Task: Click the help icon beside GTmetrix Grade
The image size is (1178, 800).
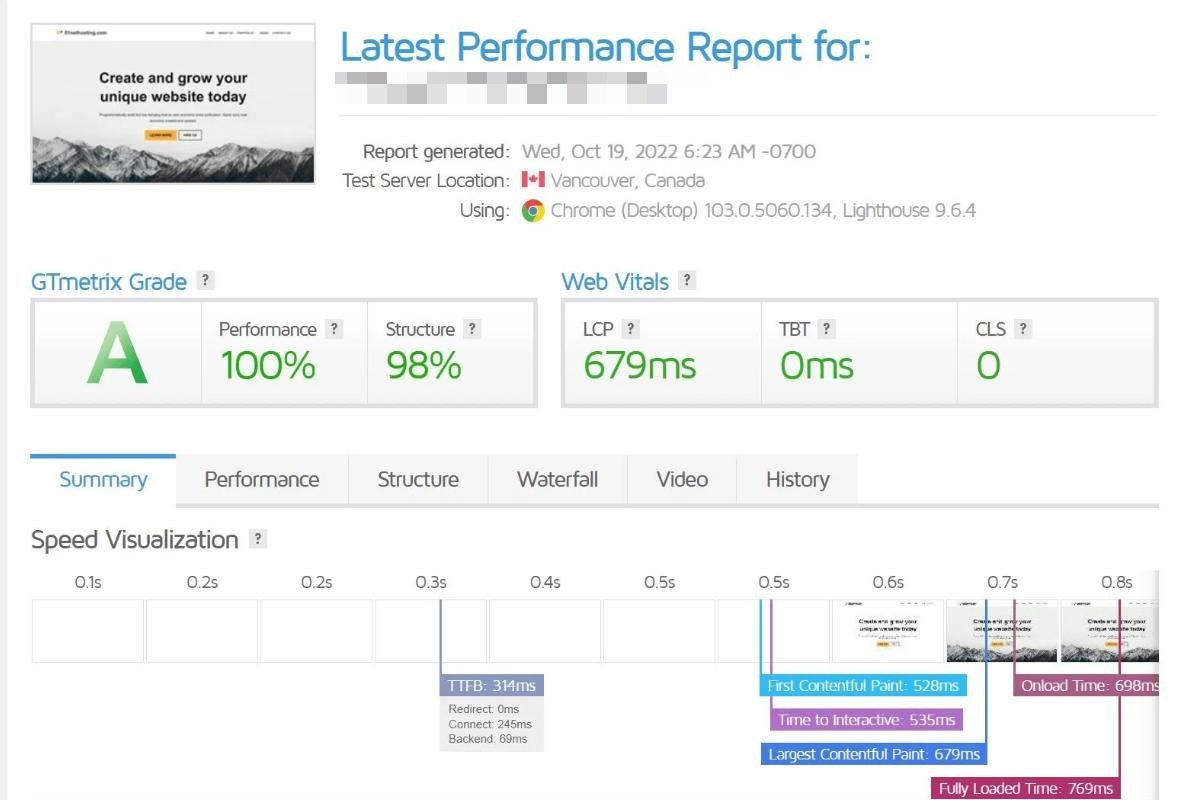Action: (x=205, y=281)
